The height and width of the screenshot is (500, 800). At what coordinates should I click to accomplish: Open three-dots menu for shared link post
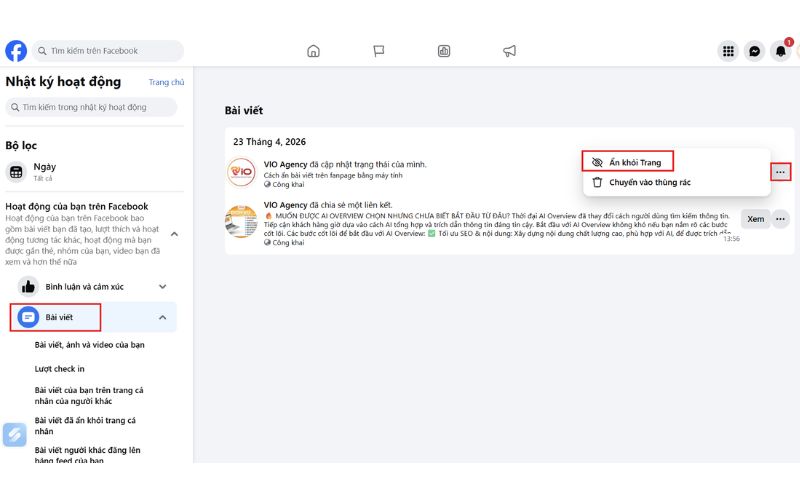(x=780, y=219)
